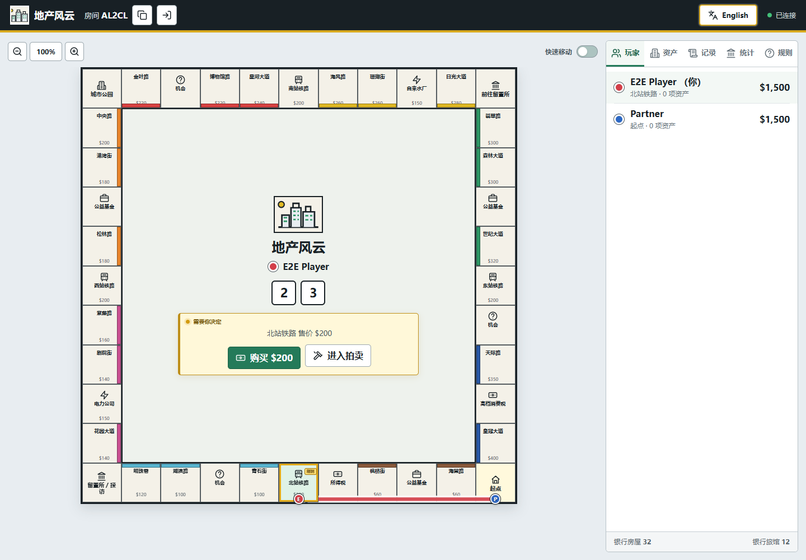The image size is (806, 560).
Task: Select the 公益基金 tile beside 所得税 row
Action: (417, 483)
